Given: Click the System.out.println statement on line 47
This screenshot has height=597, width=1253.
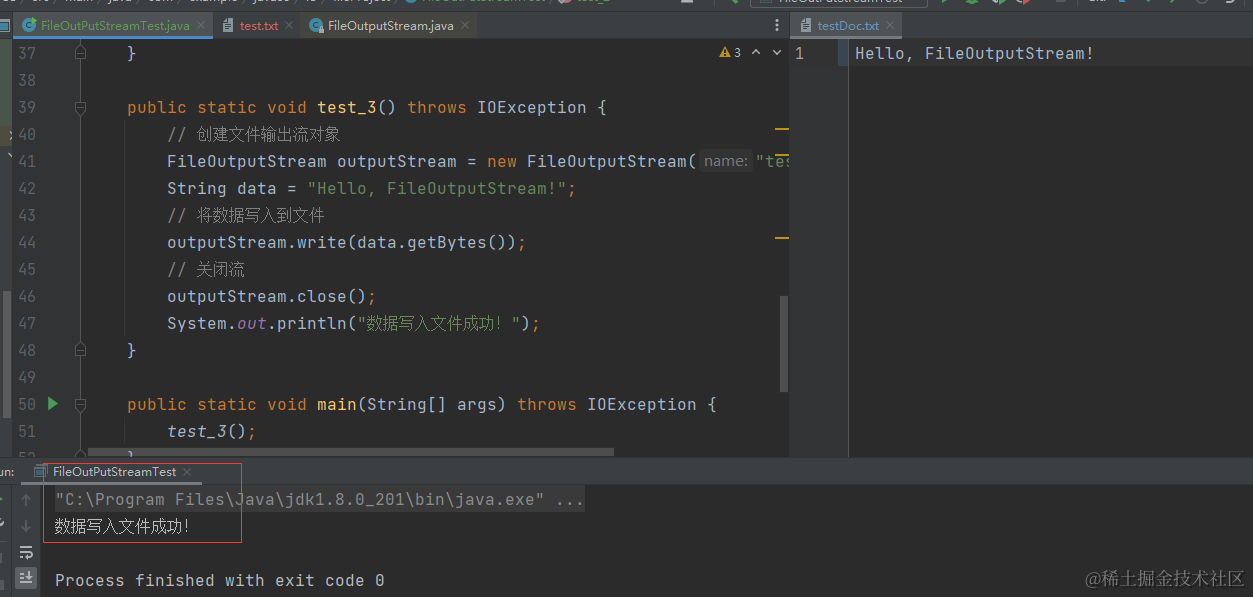Looking at the screenshot, I should (x=353, y=323).
